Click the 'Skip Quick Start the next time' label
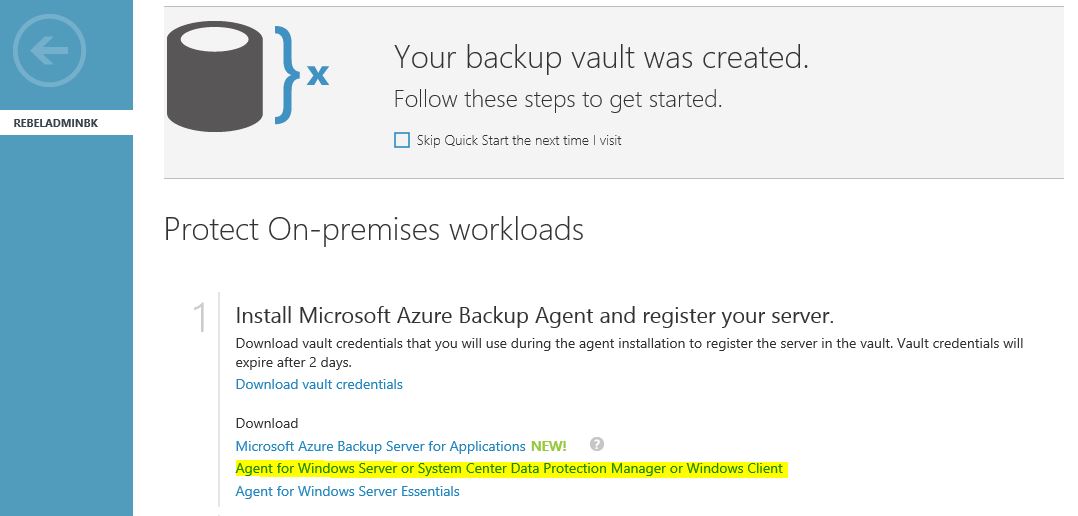Image resolution: width=1078 pixels, height=516 pixels. point(518,140)
